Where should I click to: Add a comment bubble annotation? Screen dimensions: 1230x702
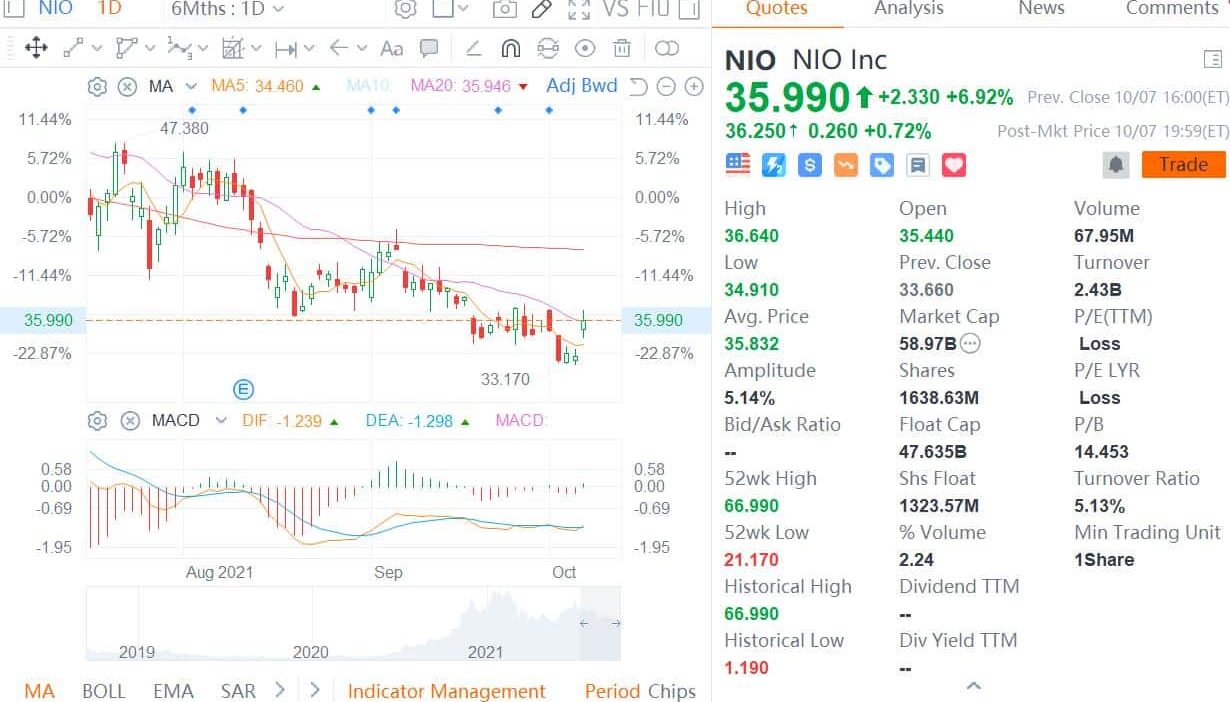[x=429, y=48]
